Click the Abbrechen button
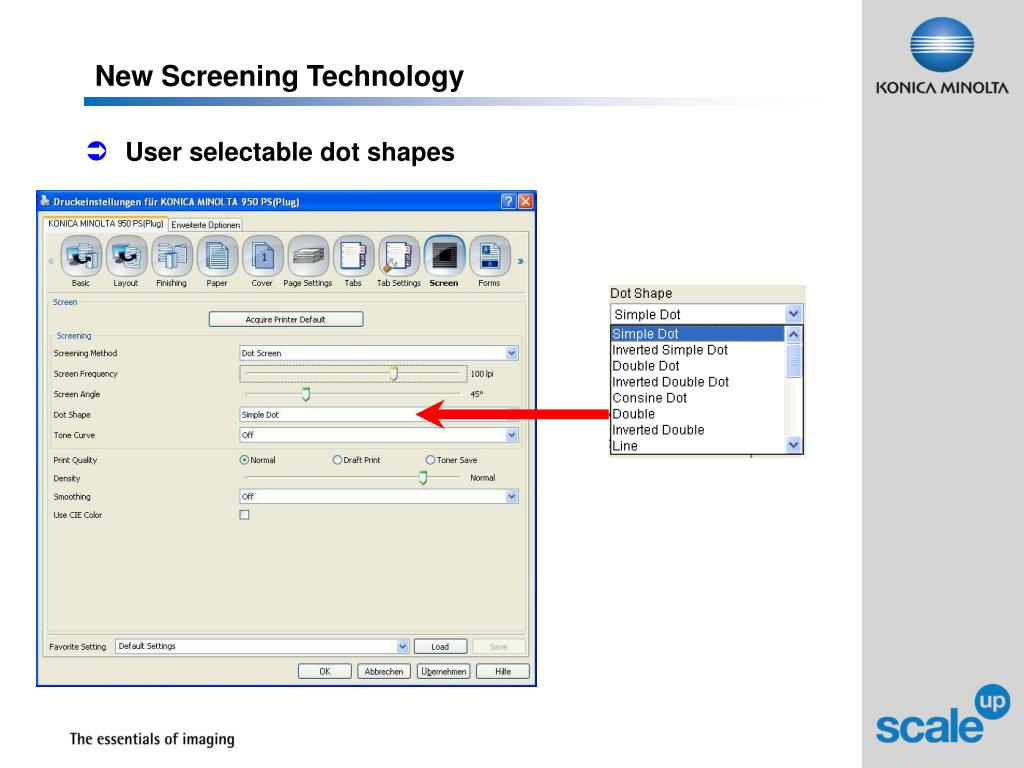1024x768 pixels. pos(384,671)
